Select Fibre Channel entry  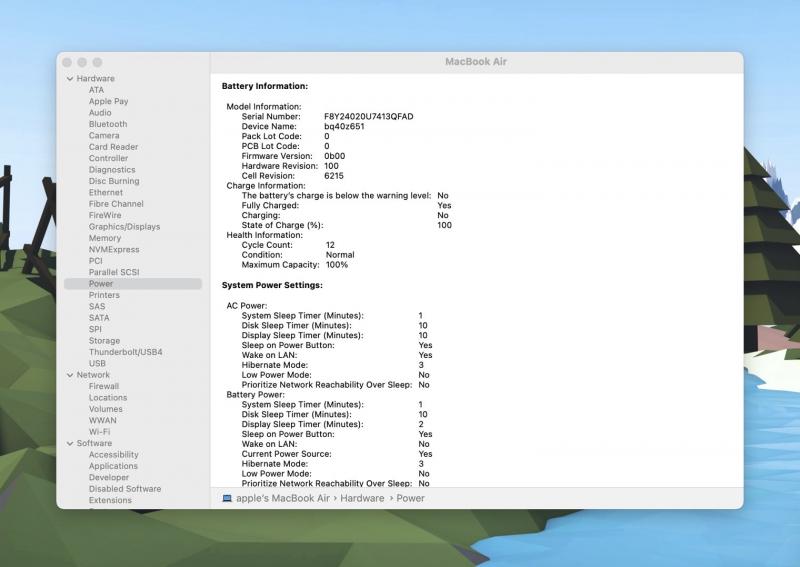[116, 204]
